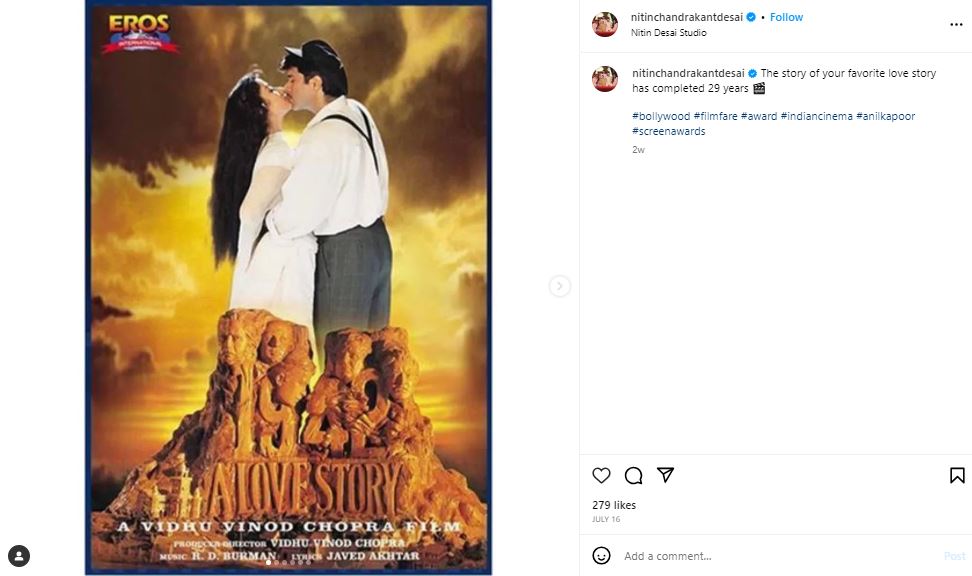Open the Nitin Desai Studio location

pos(668,33)
